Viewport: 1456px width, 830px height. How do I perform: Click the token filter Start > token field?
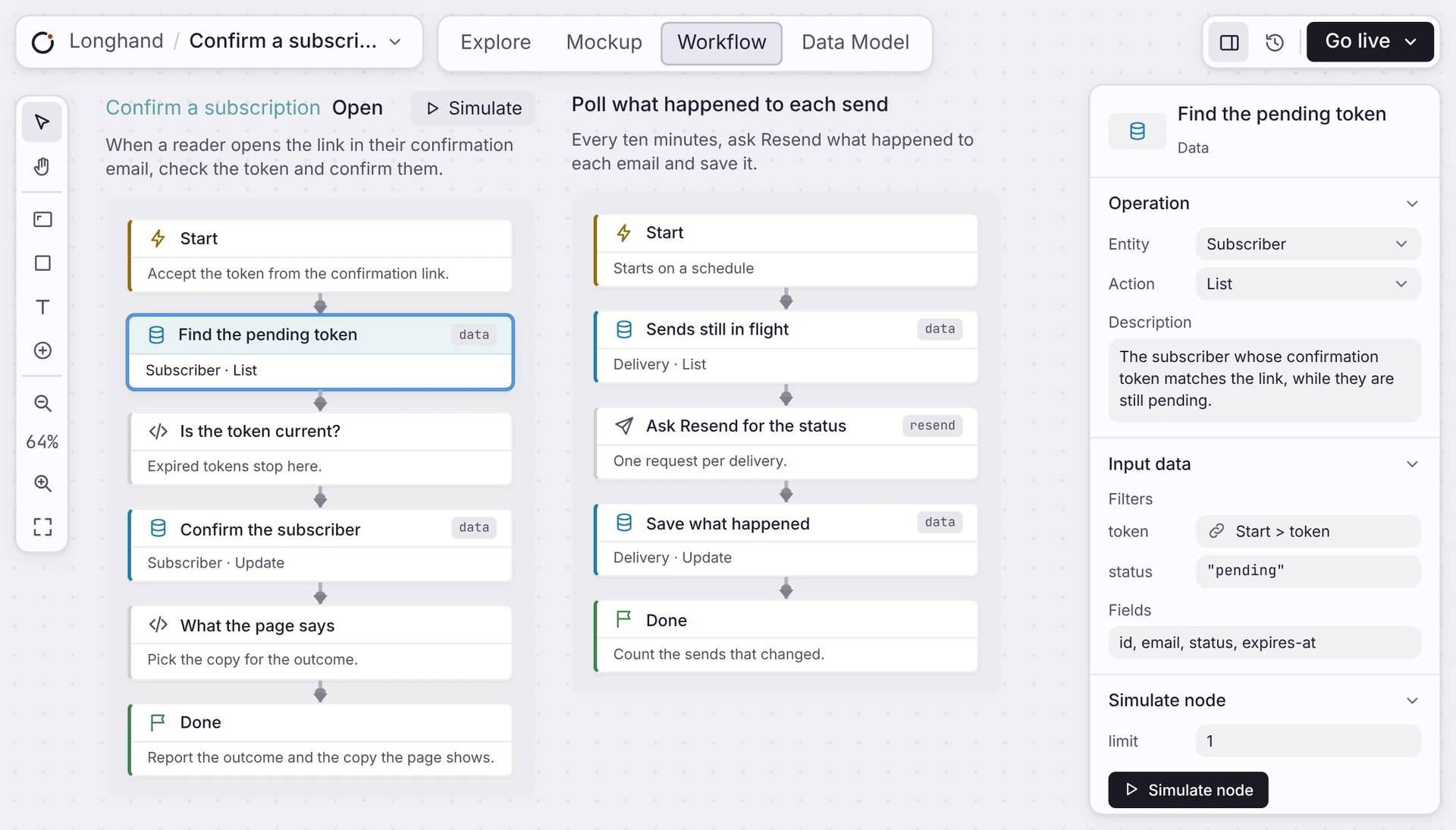(1308, 531)
